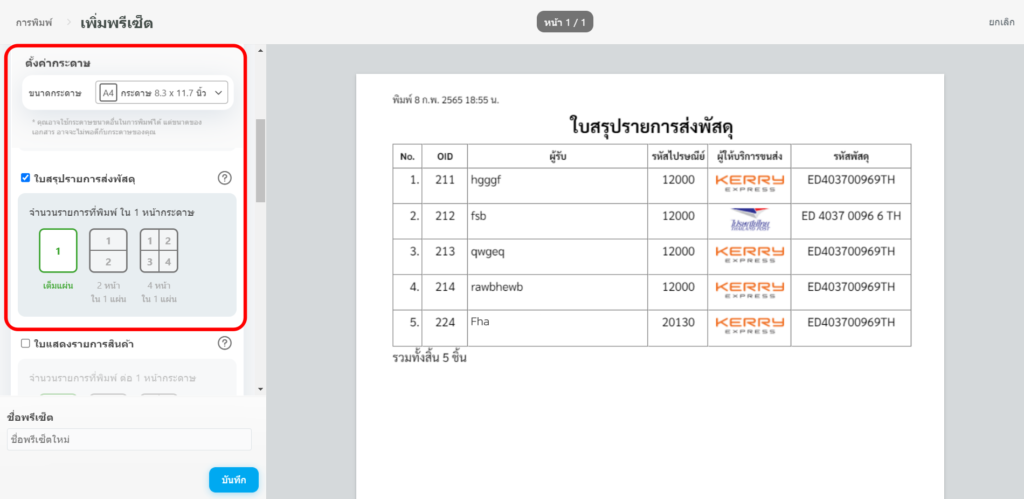Click the หน้า 1 / 1 page indicator
This screenshot has width=1024, height=499.
(565, 22)
